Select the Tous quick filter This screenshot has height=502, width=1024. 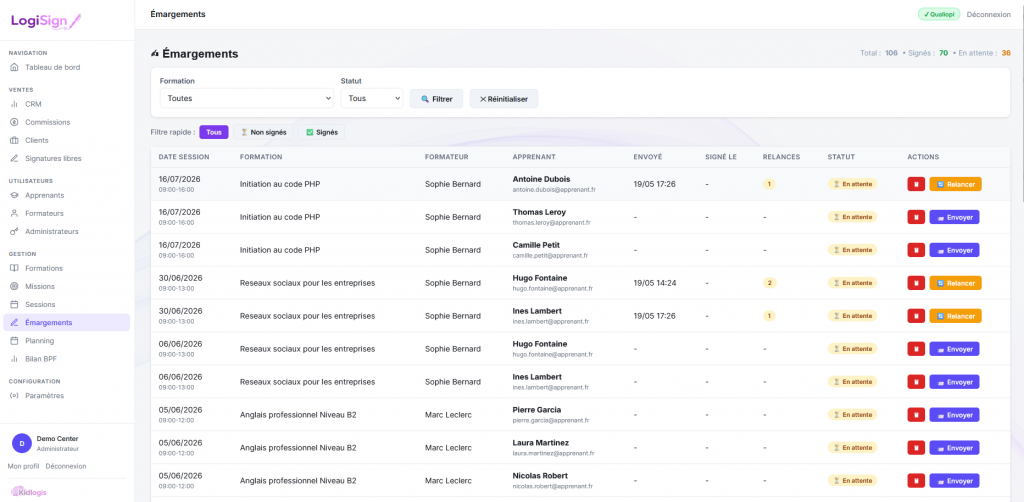coord(214,132)
